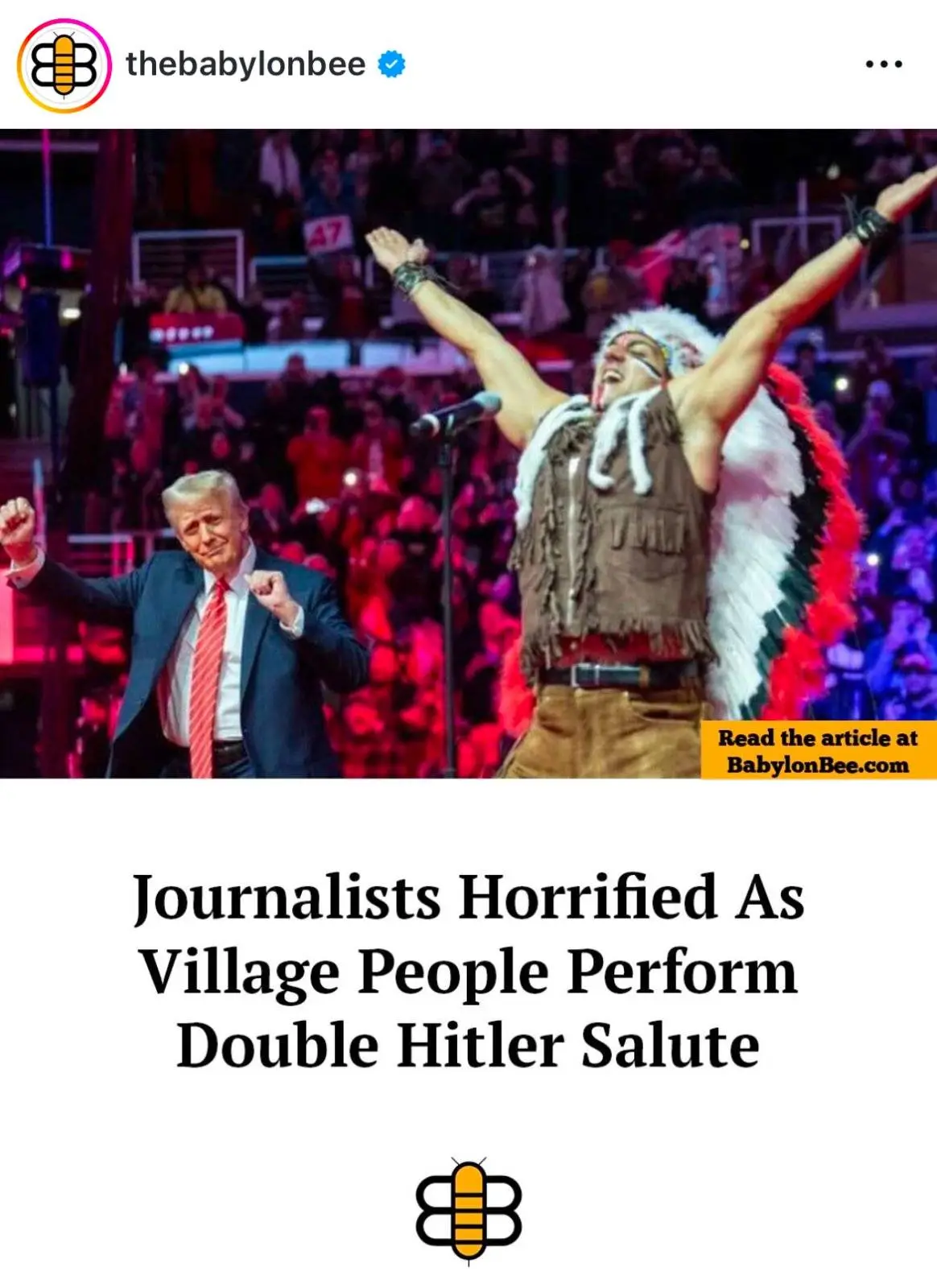
Task: Open the three-dot more options menu
Action: tap(884, 64)
